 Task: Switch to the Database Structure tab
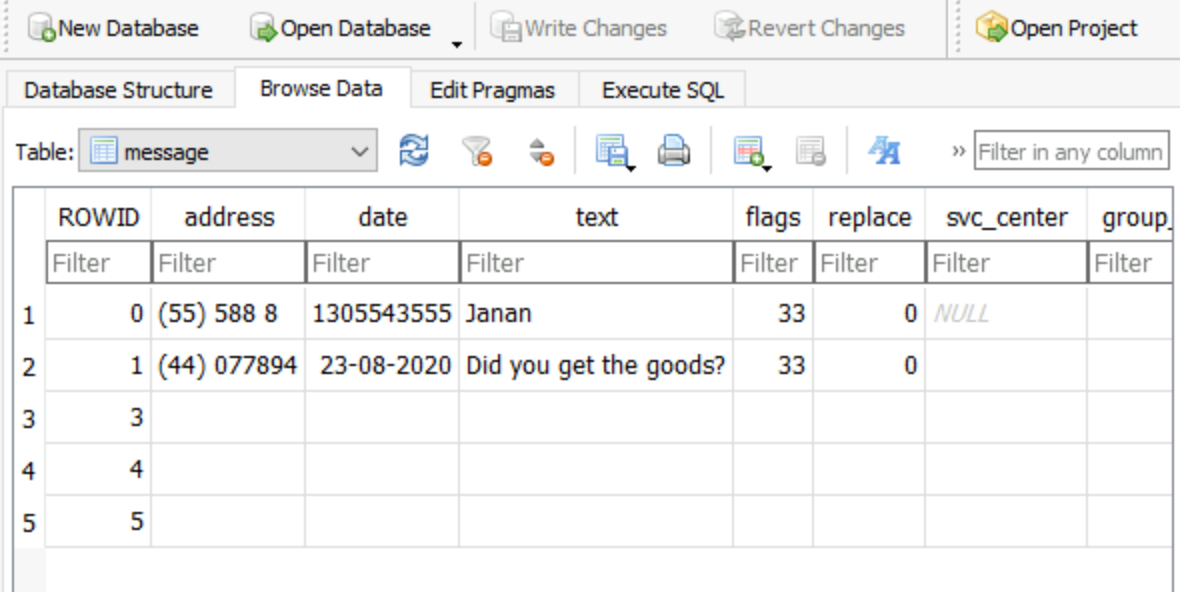point(118,90)
